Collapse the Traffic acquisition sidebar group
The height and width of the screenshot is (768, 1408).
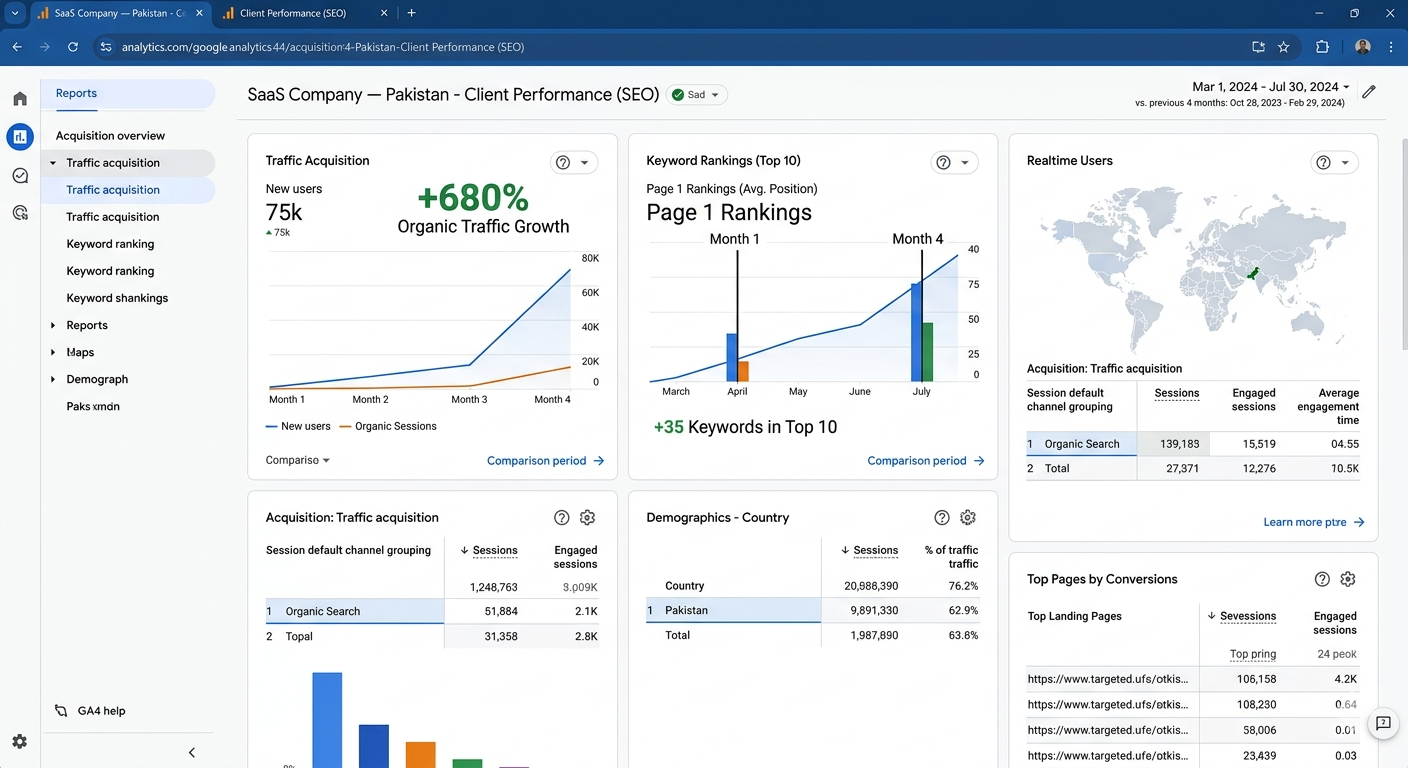pyautogui.click(x=53, y=163)
